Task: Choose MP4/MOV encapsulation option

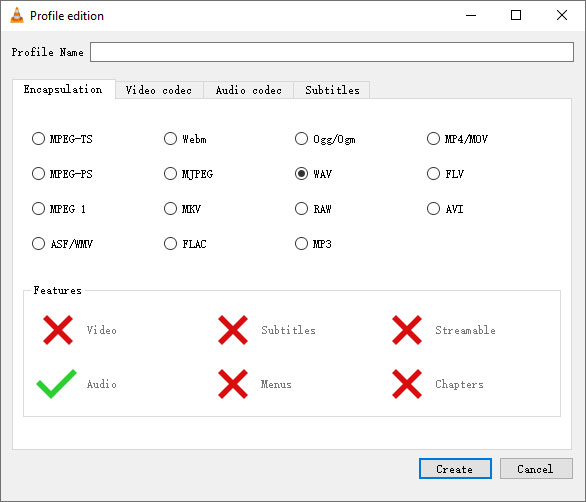Action: point(433,139)
